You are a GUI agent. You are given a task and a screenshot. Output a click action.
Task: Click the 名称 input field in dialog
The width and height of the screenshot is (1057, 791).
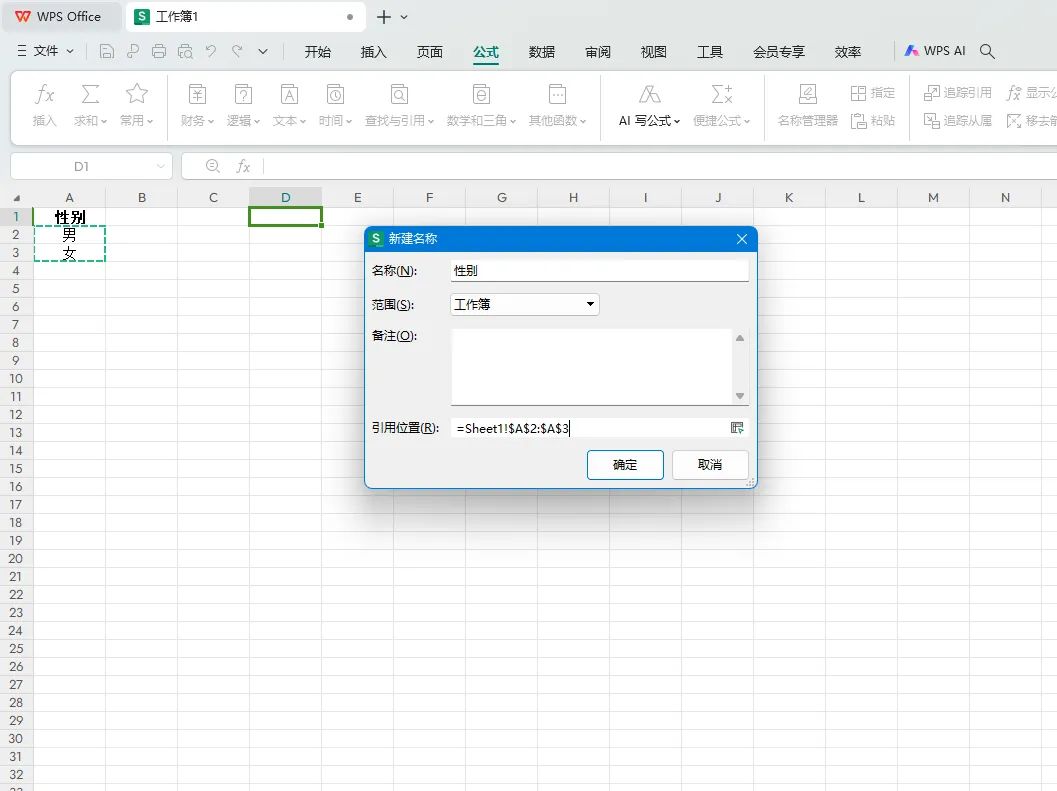[x=599, y=270]
